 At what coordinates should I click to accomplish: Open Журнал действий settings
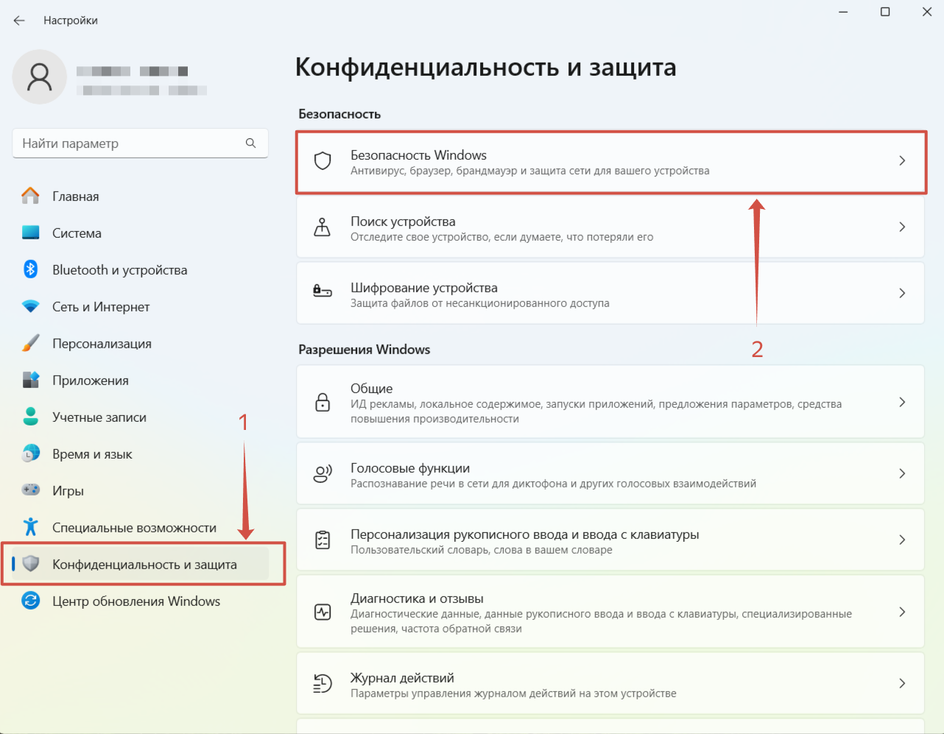(x=610, y=683)
